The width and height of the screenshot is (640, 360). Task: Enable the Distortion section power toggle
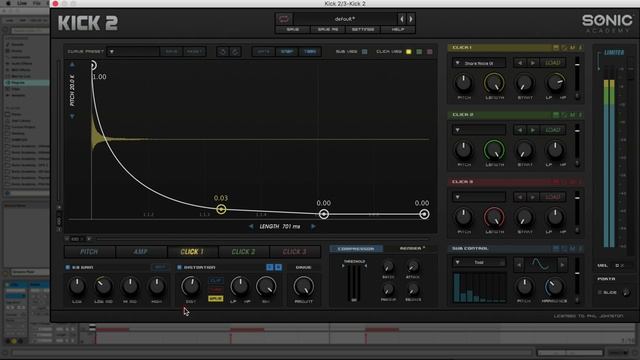click(179, 267)
